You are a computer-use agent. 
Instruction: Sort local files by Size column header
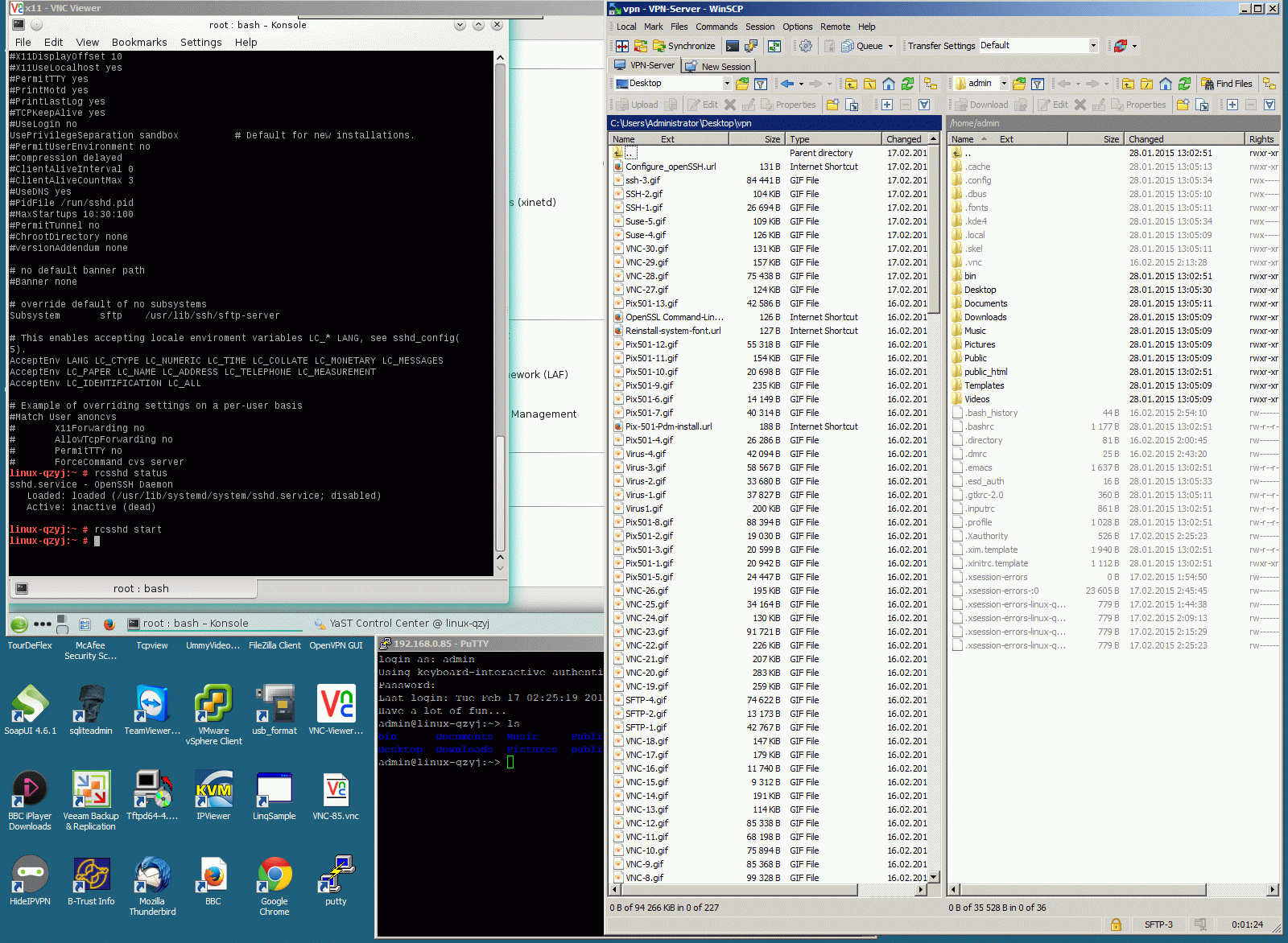point(757,139)
